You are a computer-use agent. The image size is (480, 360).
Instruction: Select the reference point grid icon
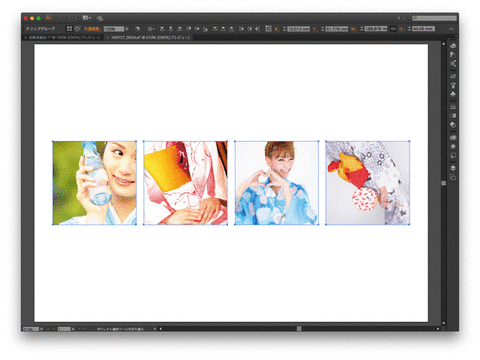tap(268, 29)
